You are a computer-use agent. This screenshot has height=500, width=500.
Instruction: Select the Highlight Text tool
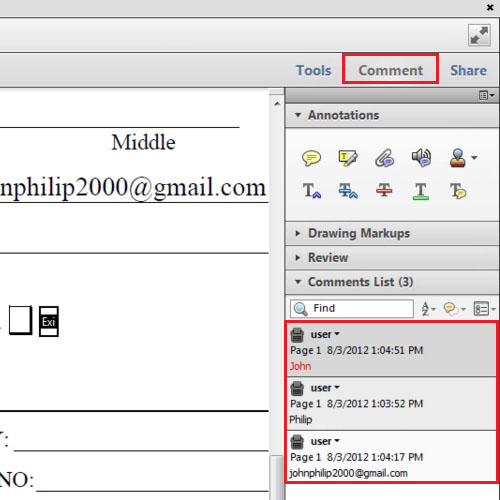(x=348, y=158)
